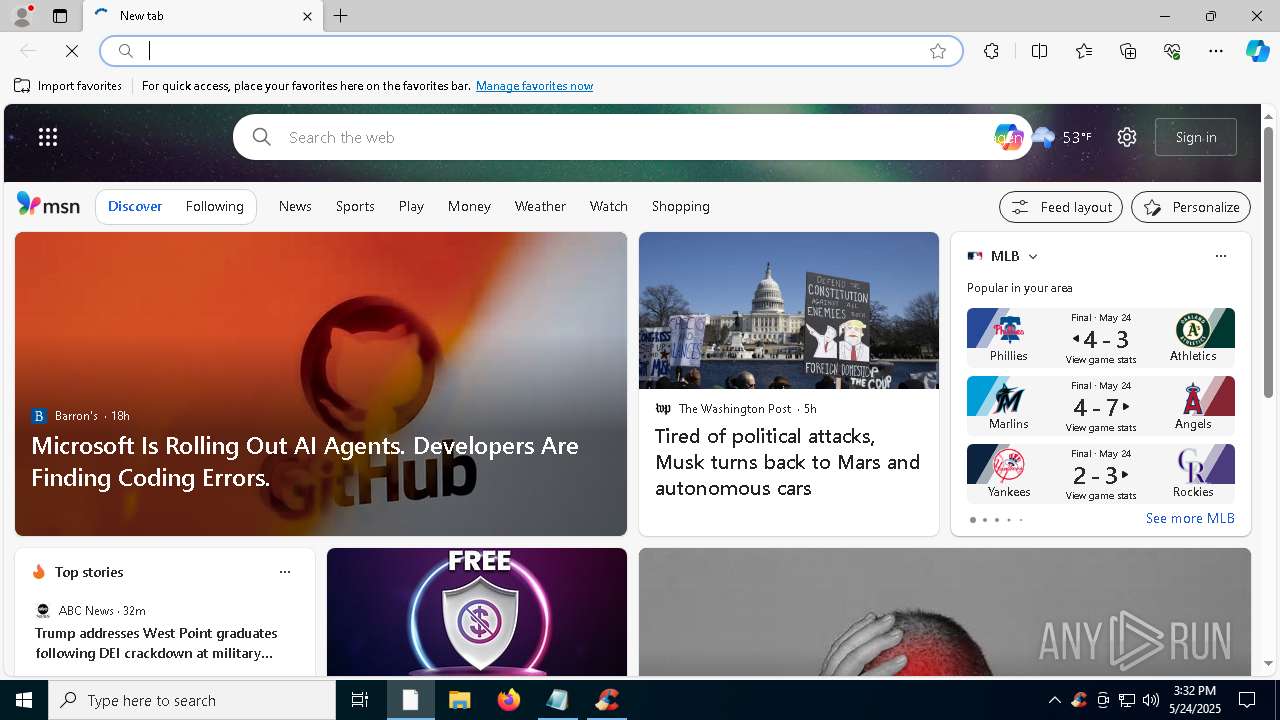Launch Firefox from taskbar

pos(509,700)
